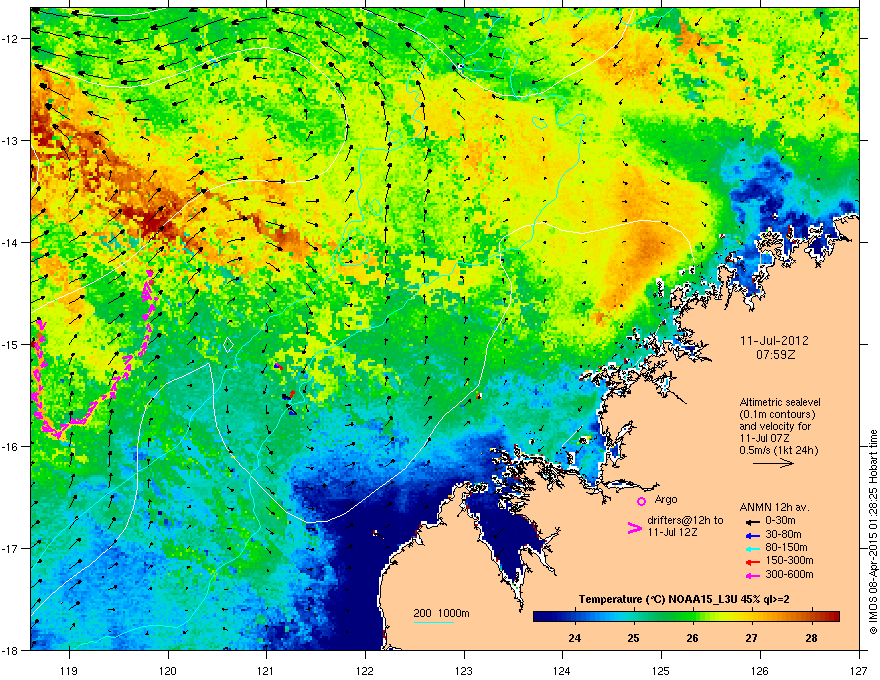This screenshot has width=880, height=680.
Task: Click the Argo magenta circle legend symbol
Action: pyautogui.click(x=641, y=501)
